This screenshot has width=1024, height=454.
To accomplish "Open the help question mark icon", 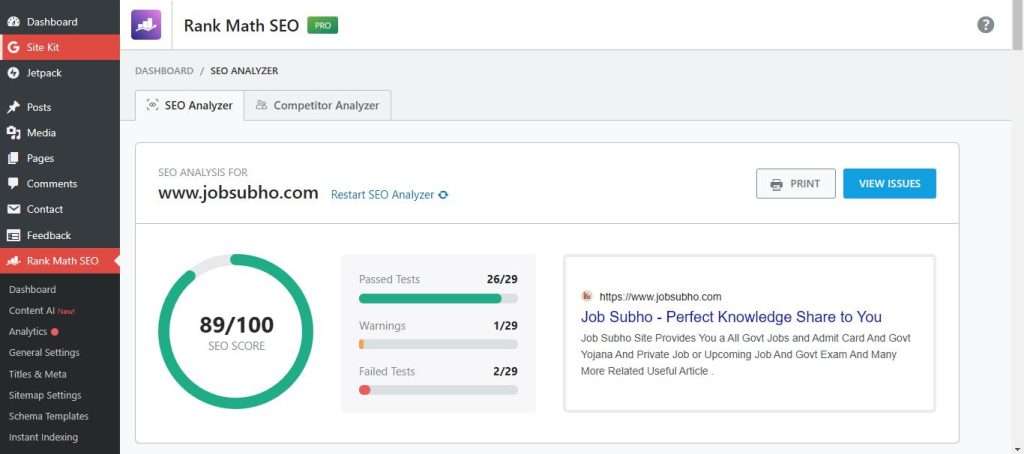I will [985, 25].
